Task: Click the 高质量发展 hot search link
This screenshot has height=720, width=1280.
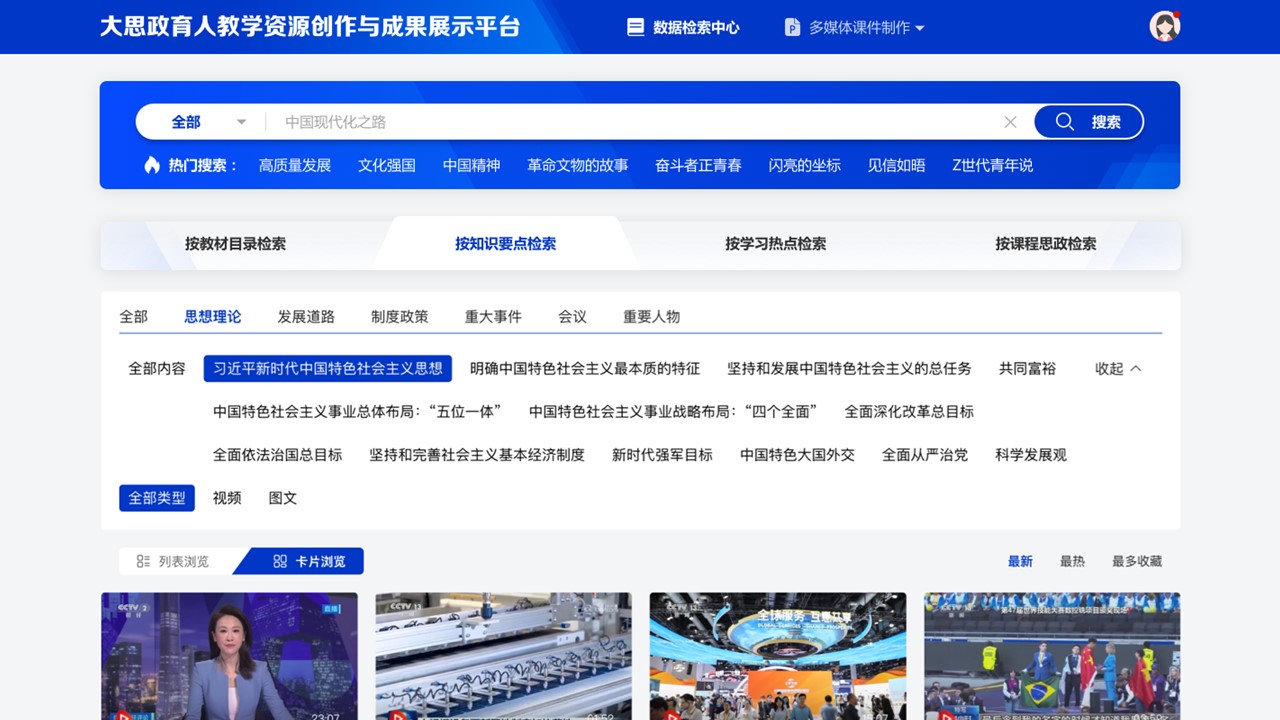Action: [295, 165]
